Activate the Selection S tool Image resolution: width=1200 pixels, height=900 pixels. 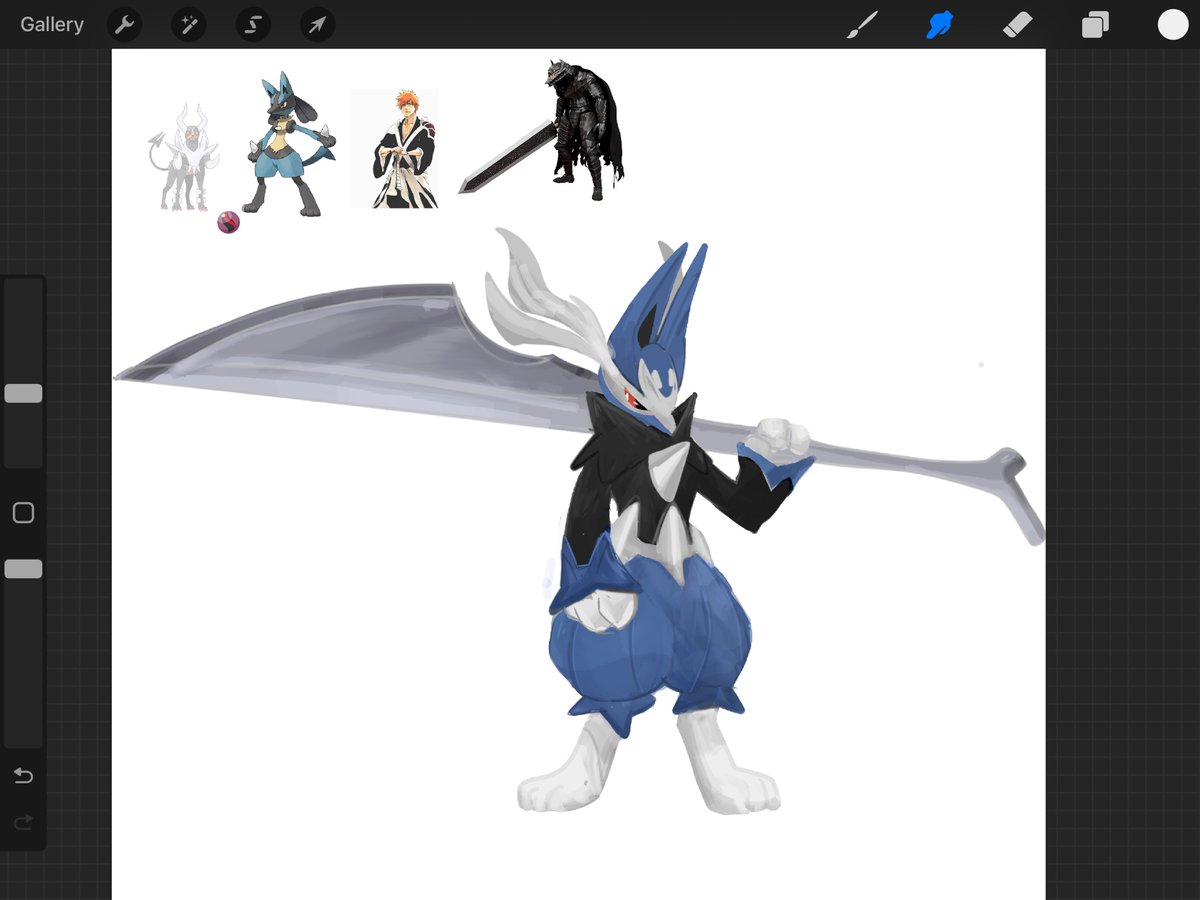253,24
